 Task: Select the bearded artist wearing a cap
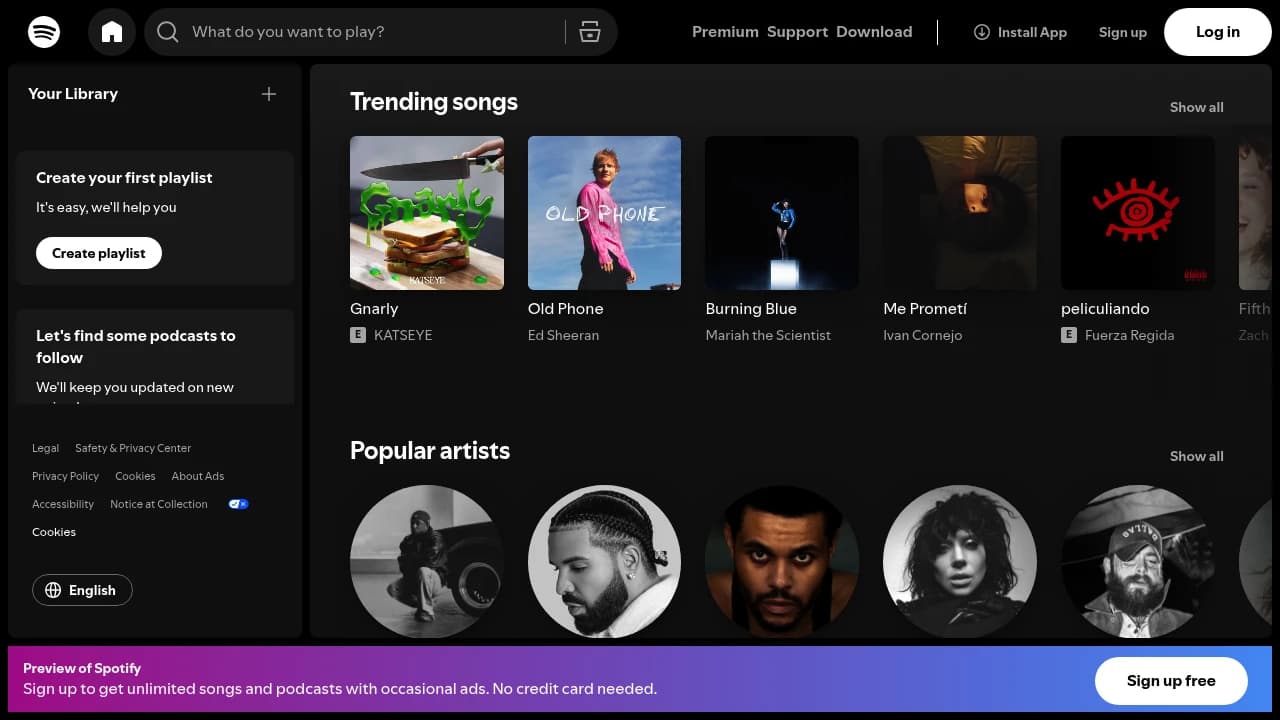point(1138,561)
